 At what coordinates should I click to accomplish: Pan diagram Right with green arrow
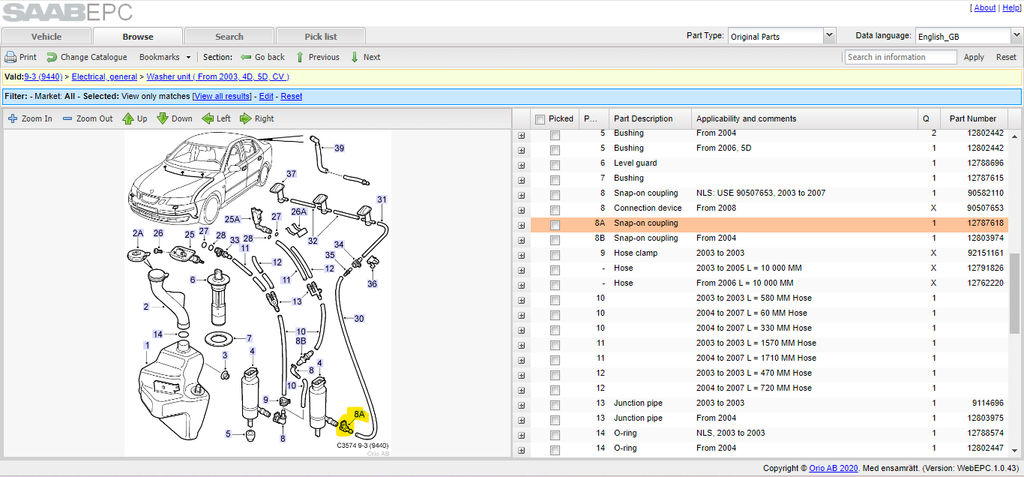coord(246,119)
